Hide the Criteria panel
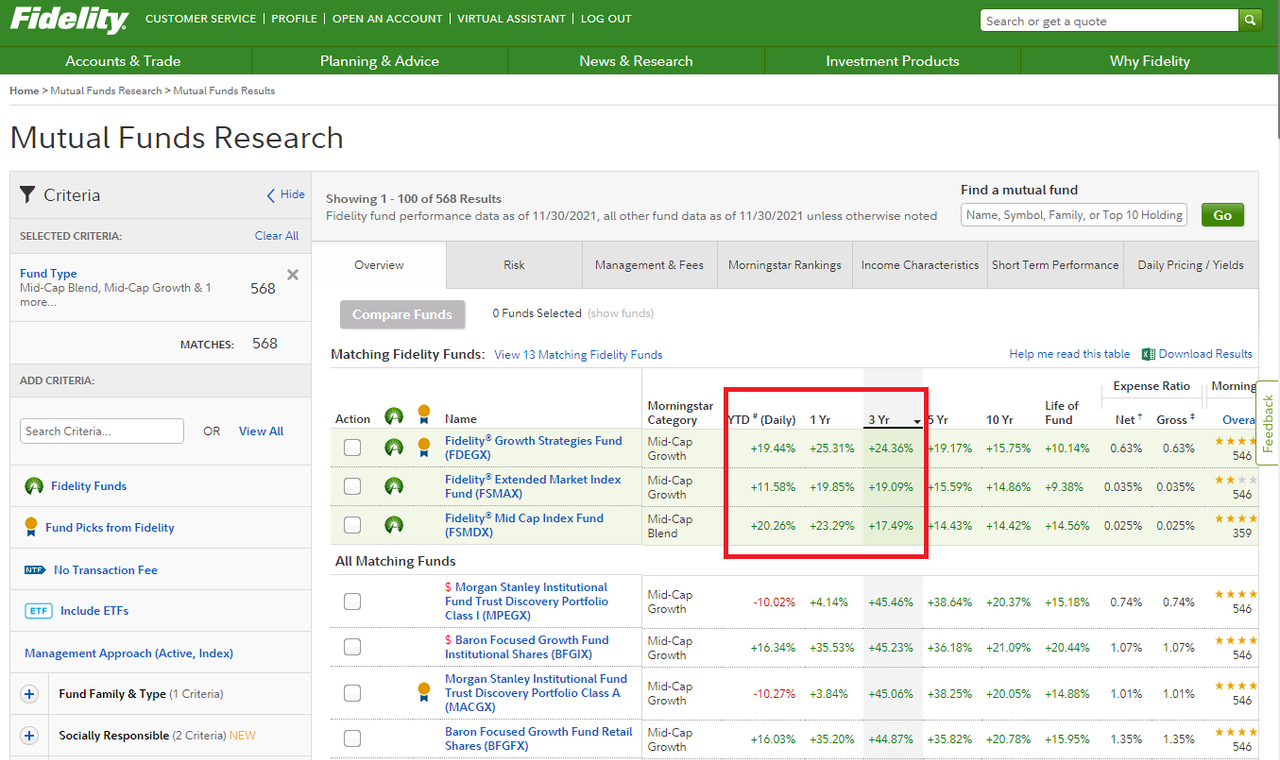The image size is (1280, 760). click(x=286, y=194)
